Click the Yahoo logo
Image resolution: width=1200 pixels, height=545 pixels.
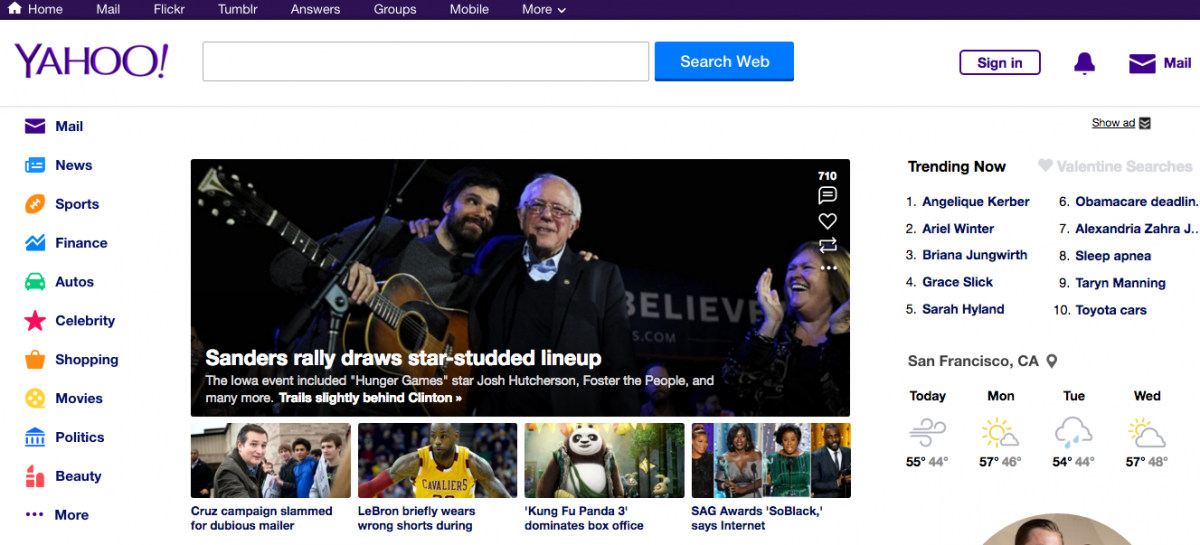91,61
